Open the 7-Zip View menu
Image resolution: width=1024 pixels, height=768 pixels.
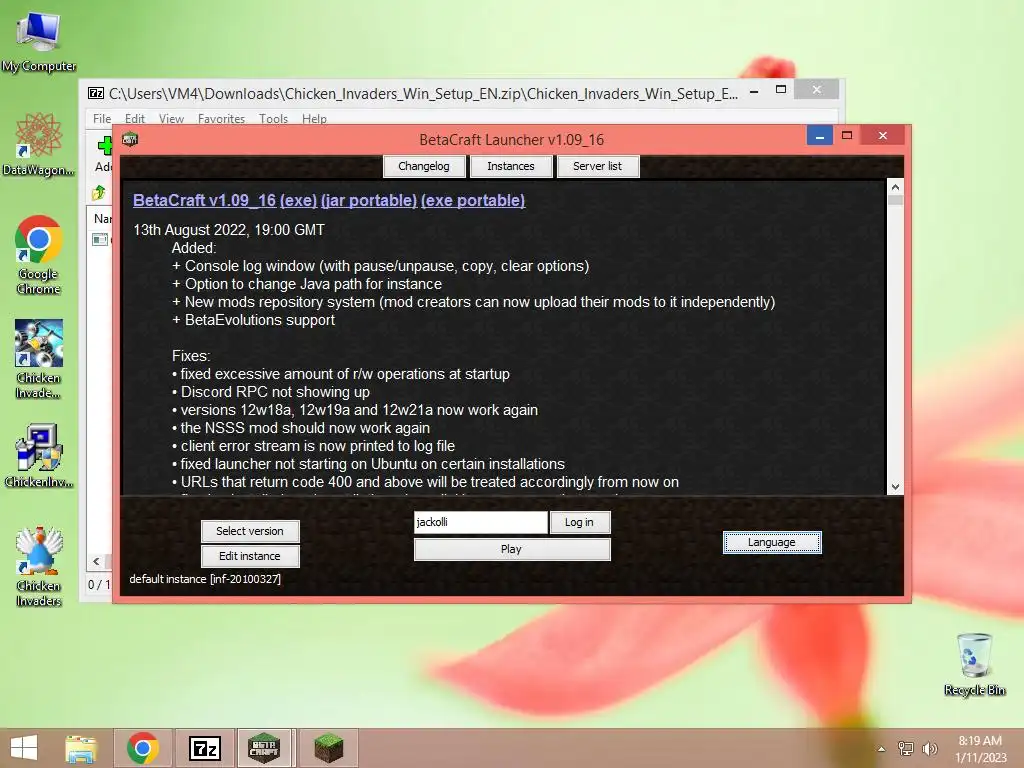171,119
